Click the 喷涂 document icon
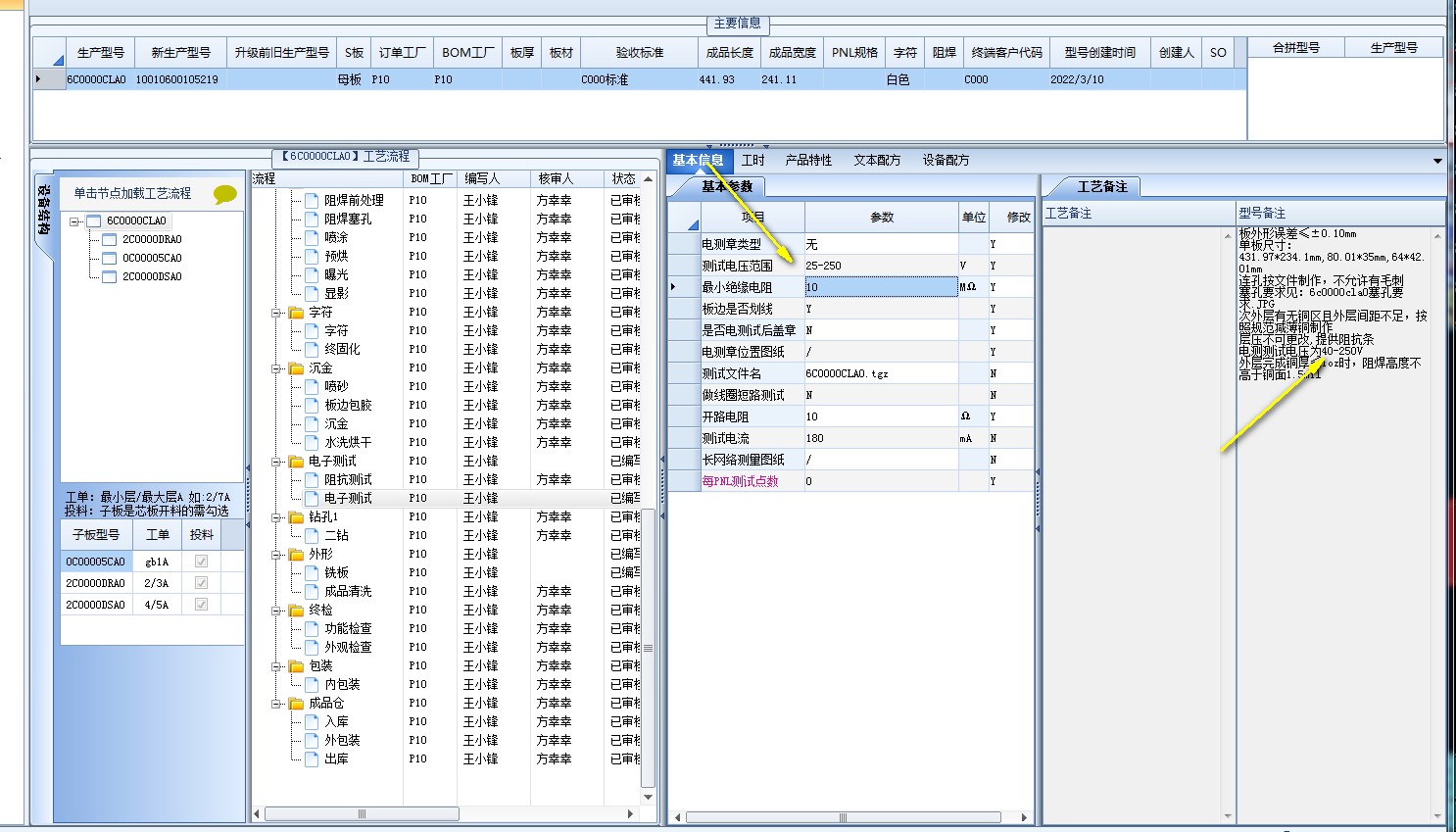The image size is (1456, 832). click(x=312, y=237)
